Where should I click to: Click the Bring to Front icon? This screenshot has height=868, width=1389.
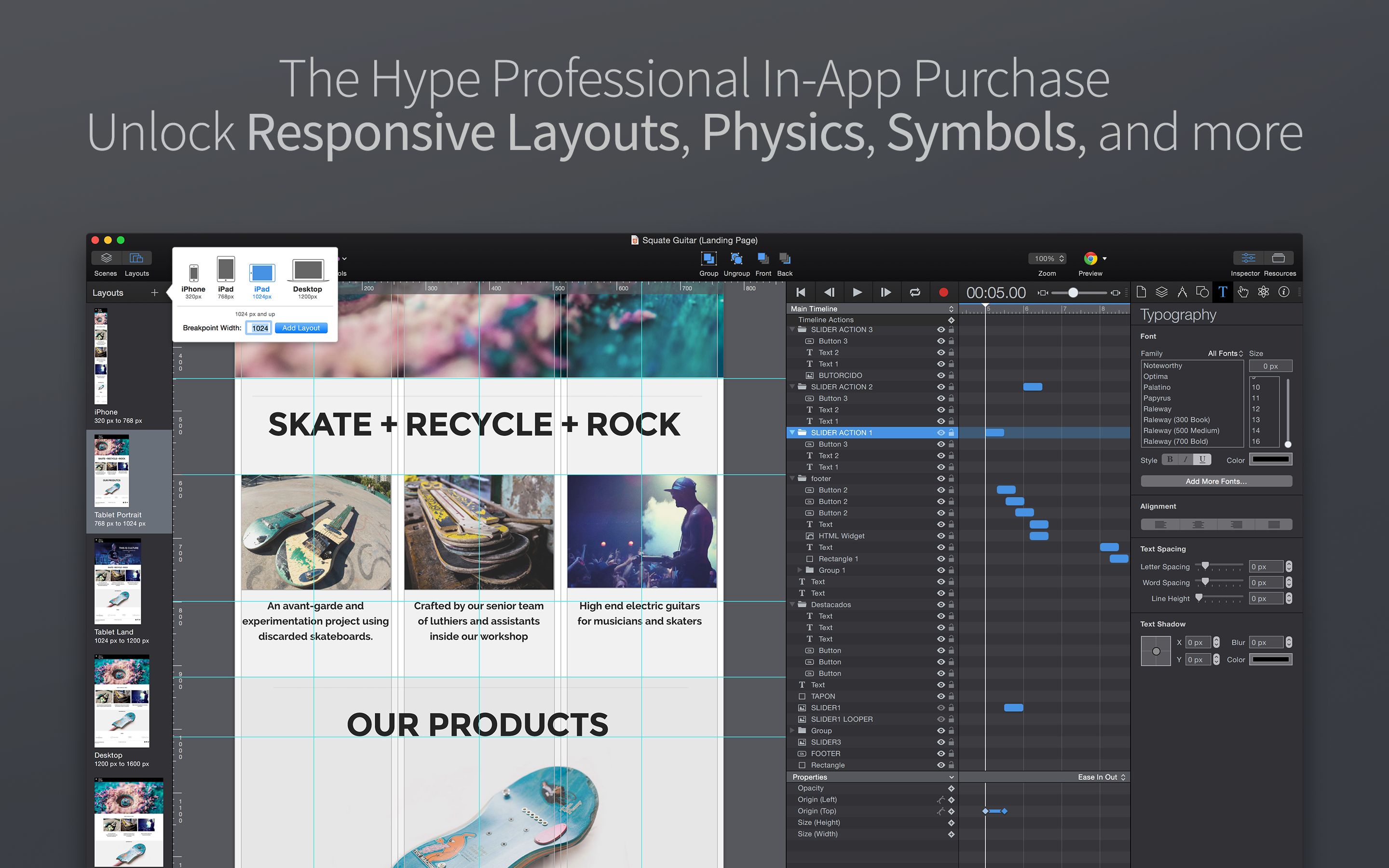763,259
